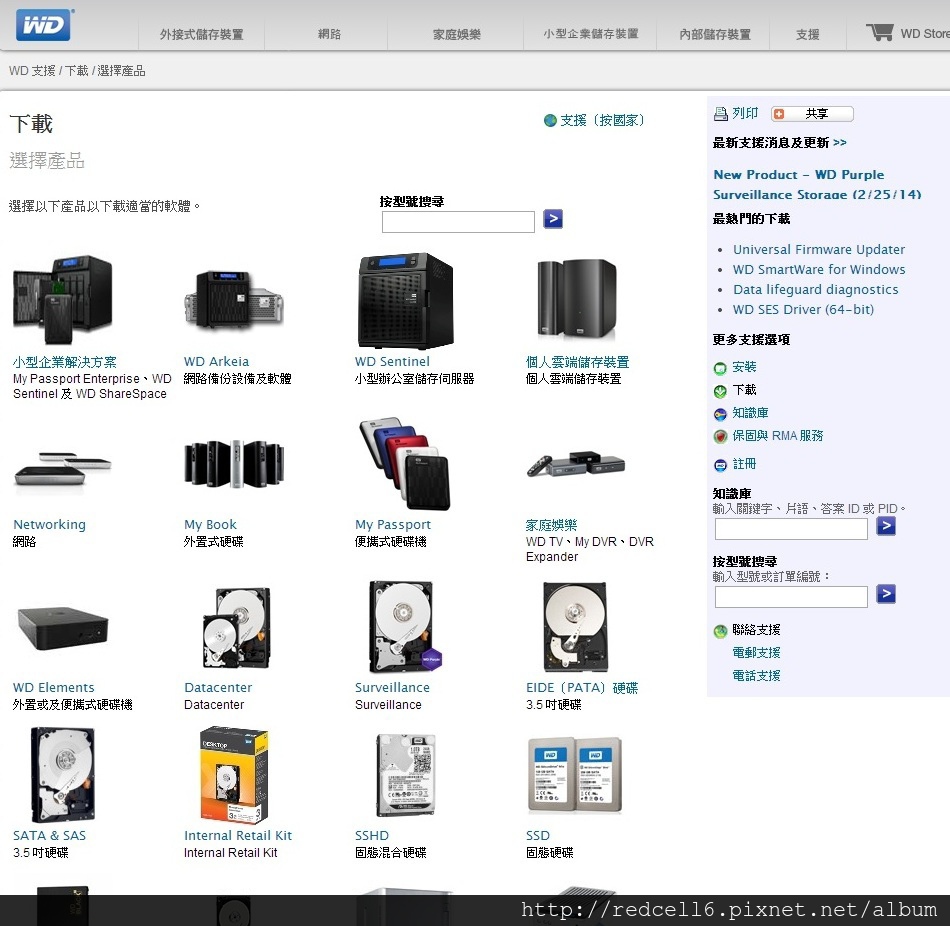Open Universal Firmware Updater download link
This screenshot has height=926, width=950.
tap(819, 250)
